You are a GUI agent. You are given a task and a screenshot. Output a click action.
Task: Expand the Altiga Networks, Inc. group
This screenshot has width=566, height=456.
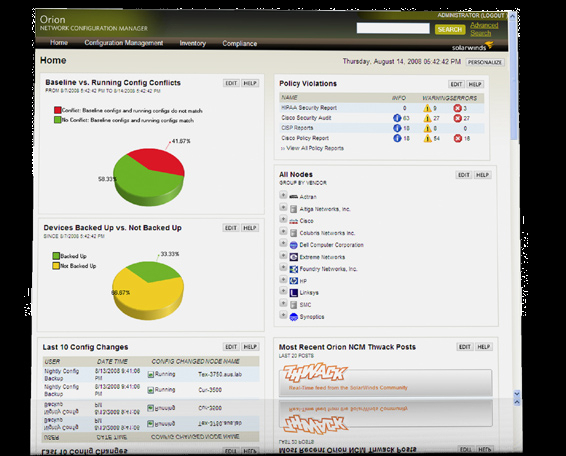[x=283, y=208]
